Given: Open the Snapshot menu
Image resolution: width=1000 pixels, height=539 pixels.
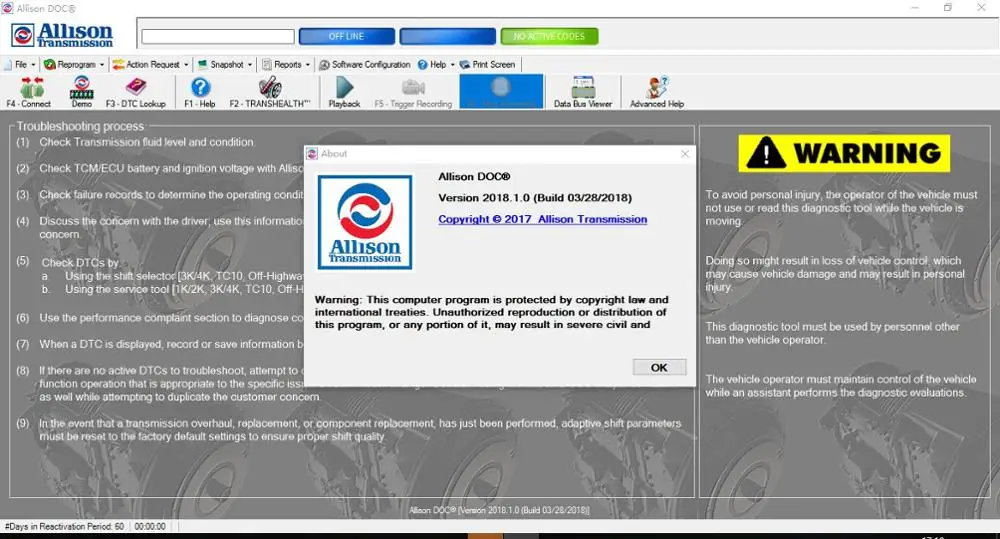Looking at the screenshot, I should coord(221,64).
